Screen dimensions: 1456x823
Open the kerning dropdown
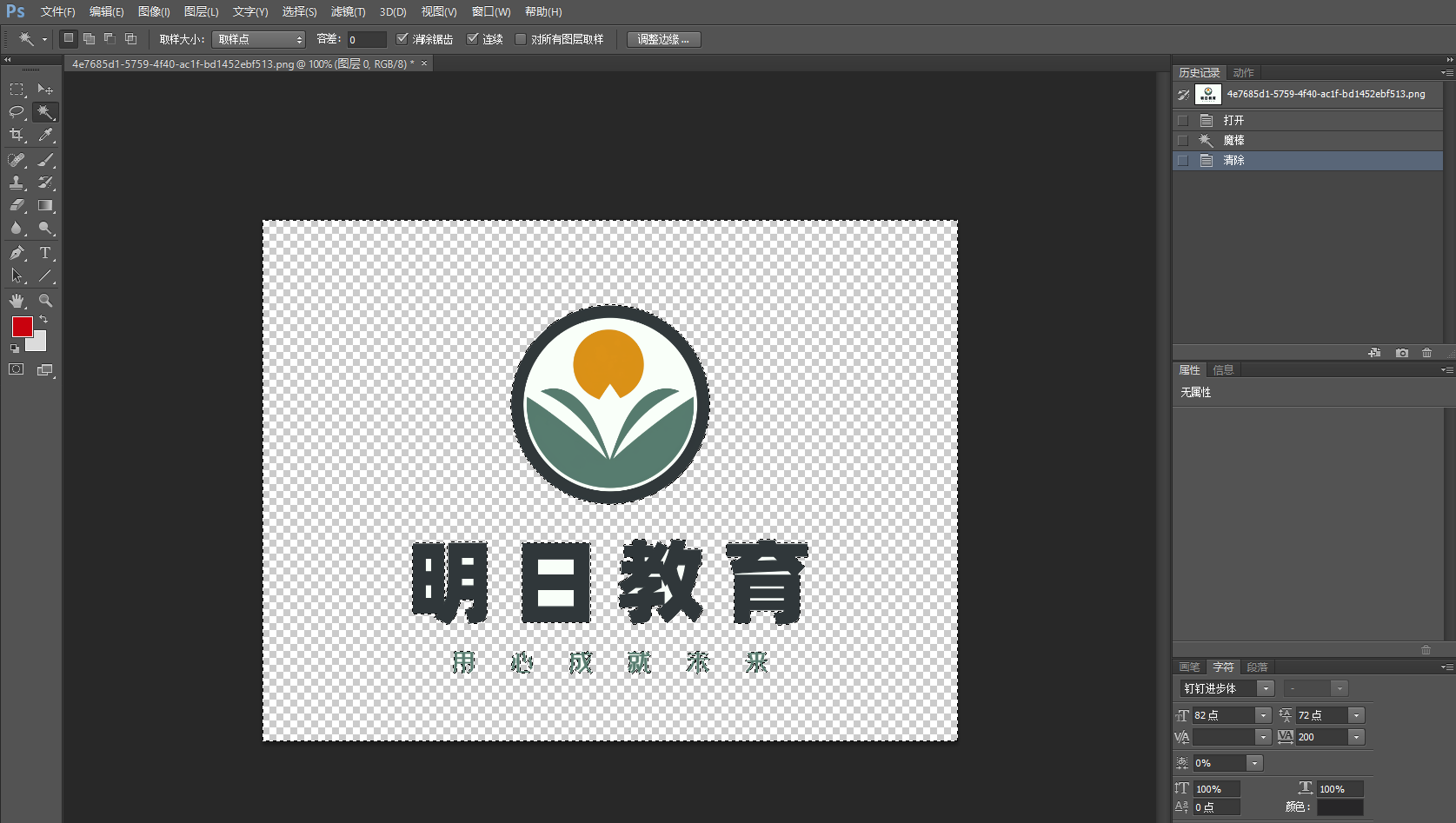click(x=1263, y=737)
